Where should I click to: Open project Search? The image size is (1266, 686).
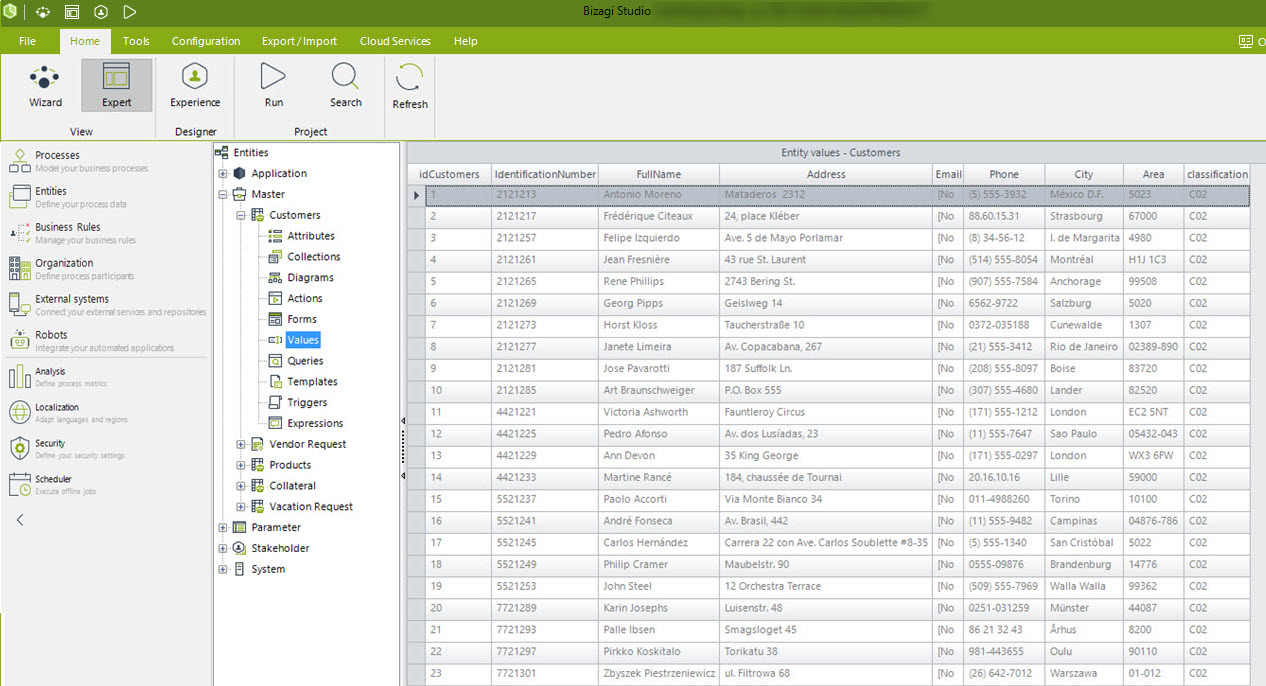(x=346, y=85)
